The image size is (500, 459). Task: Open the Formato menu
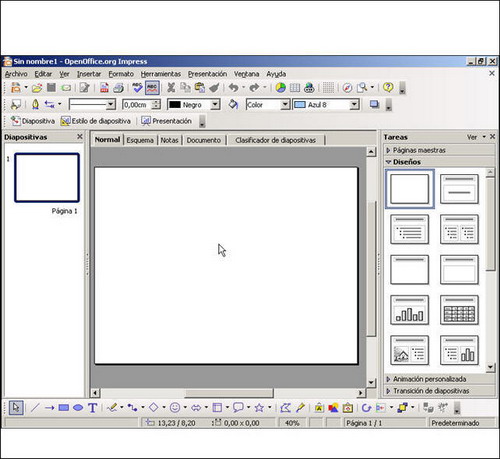click(x=121, y=74)
